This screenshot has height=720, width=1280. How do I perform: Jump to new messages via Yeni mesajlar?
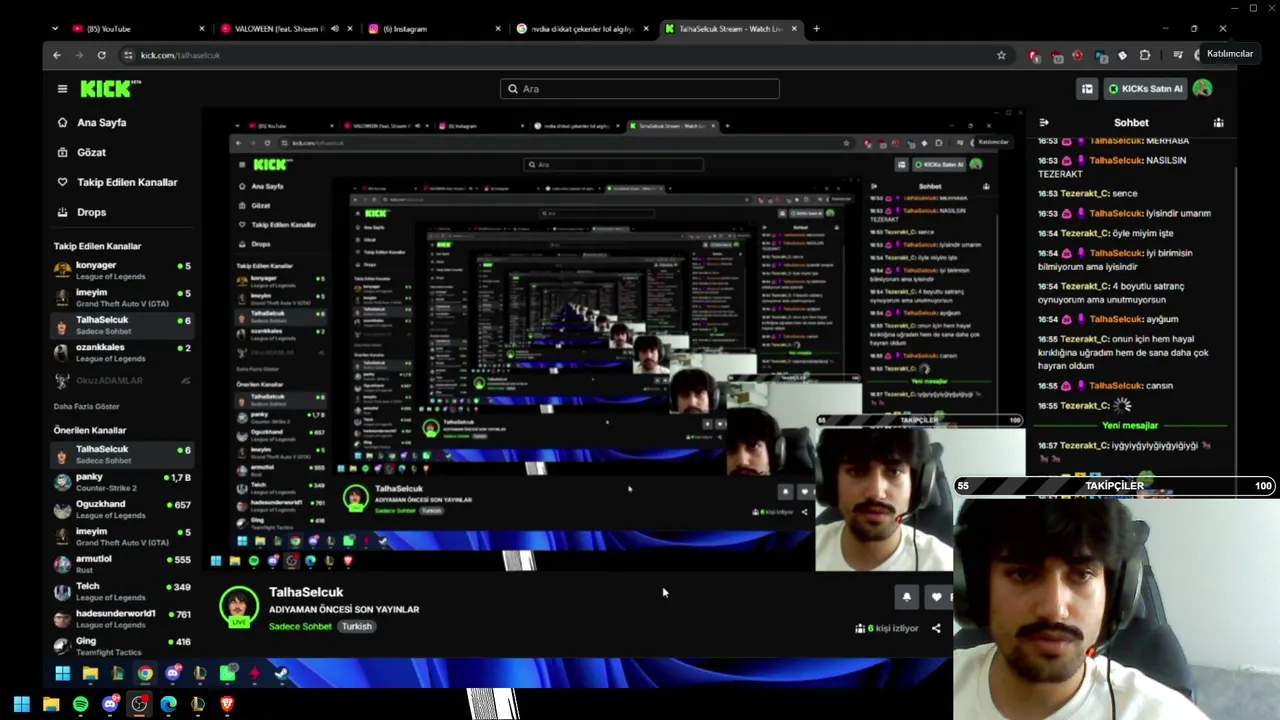coord(1130,425)
